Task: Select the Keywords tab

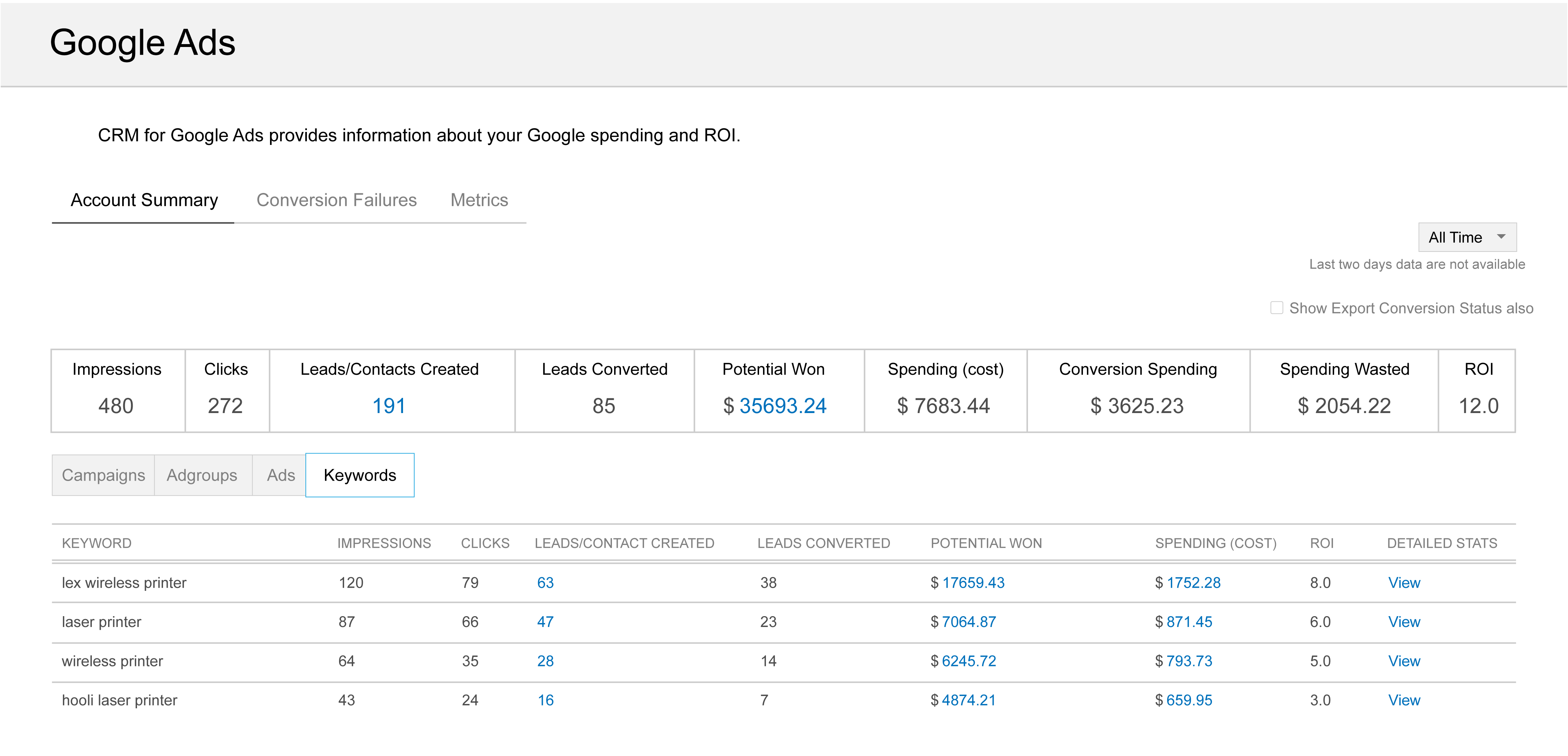Action: (x=360, y=476)
